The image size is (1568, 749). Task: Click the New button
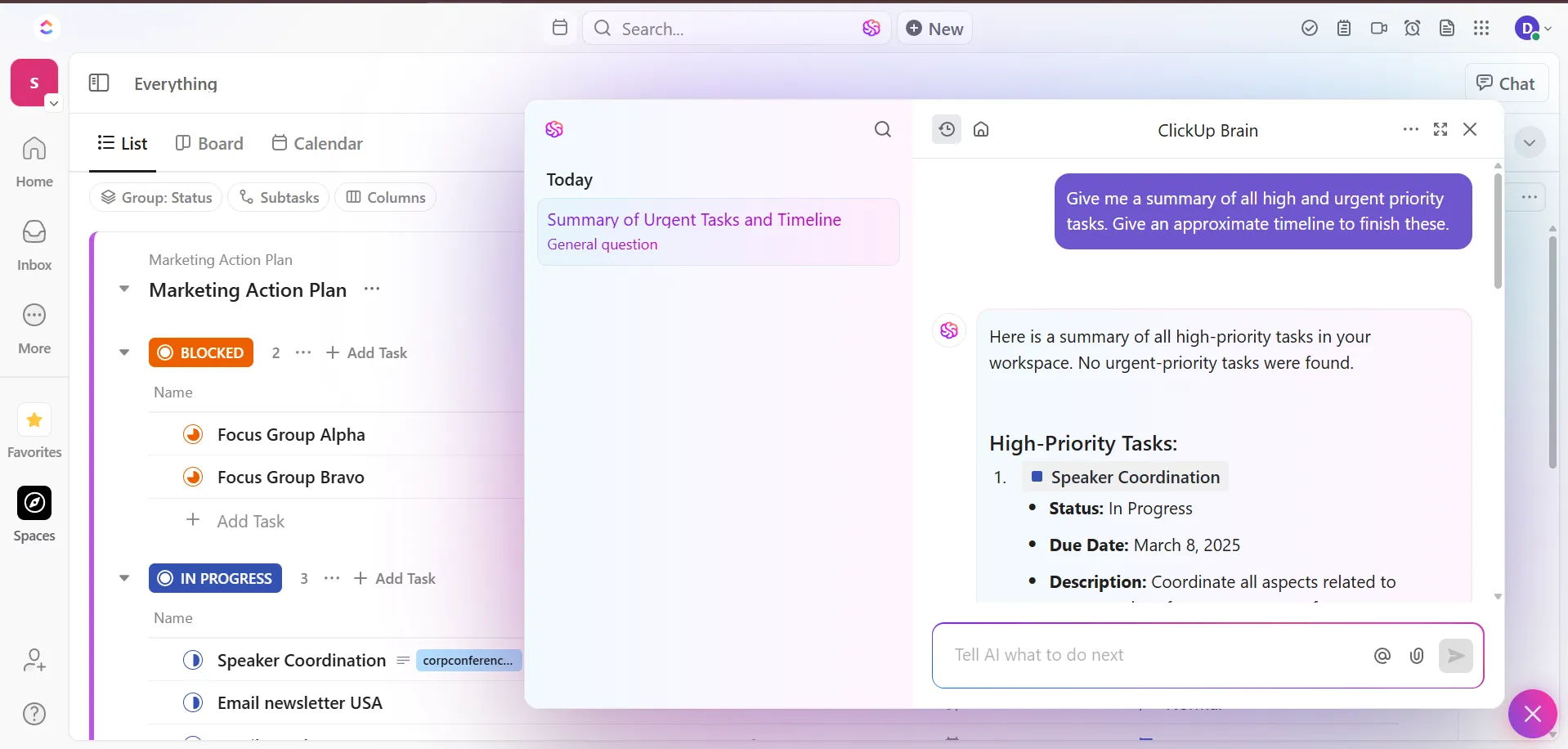click(934, 29)
